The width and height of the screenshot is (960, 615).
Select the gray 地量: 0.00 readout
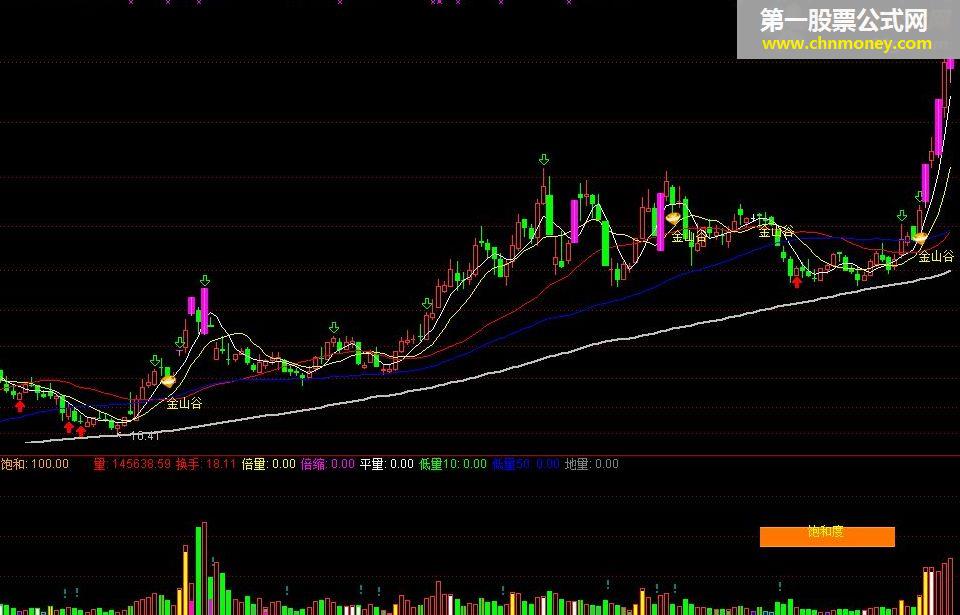pyautogui.click(x=591, y=464)
